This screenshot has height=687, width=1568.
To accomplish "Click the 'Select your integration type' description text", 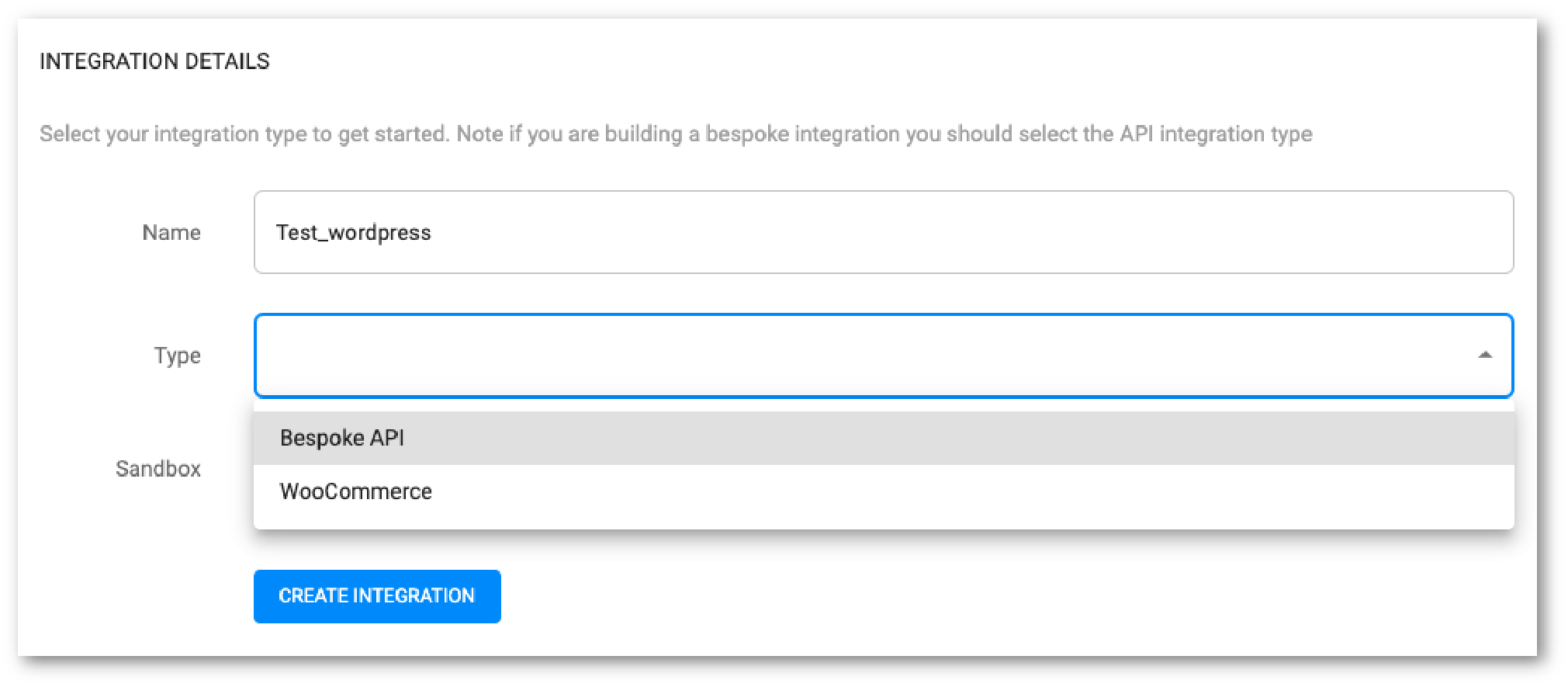I will [676, 134].
